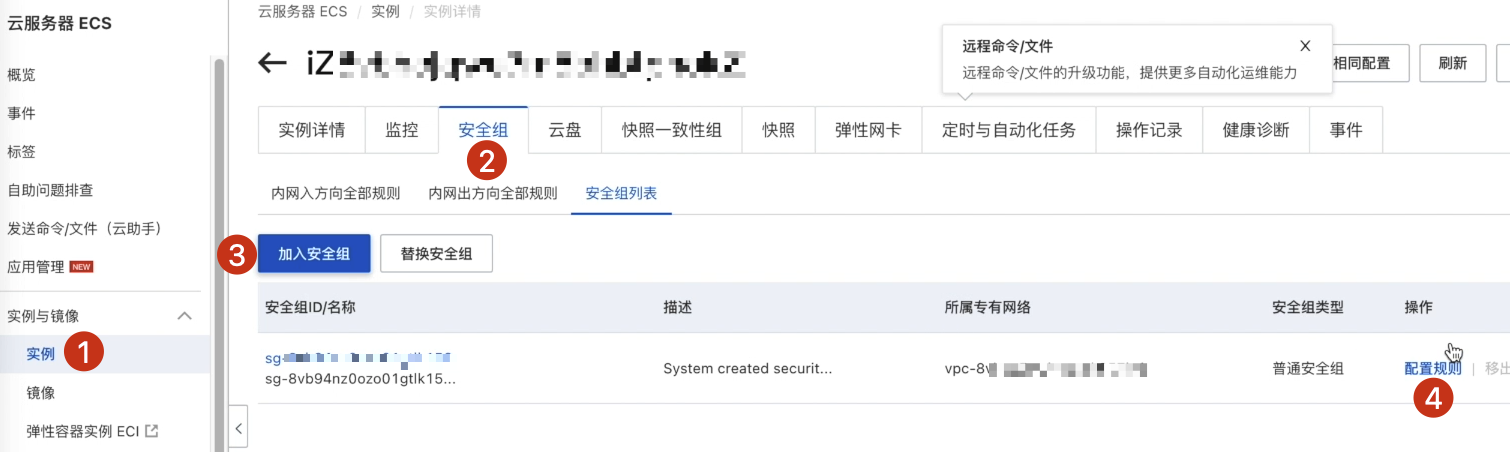The image size is (1510, 452).
Task: Select the 内网入方向全部规则 sub-tab
Action: [336, 194]
